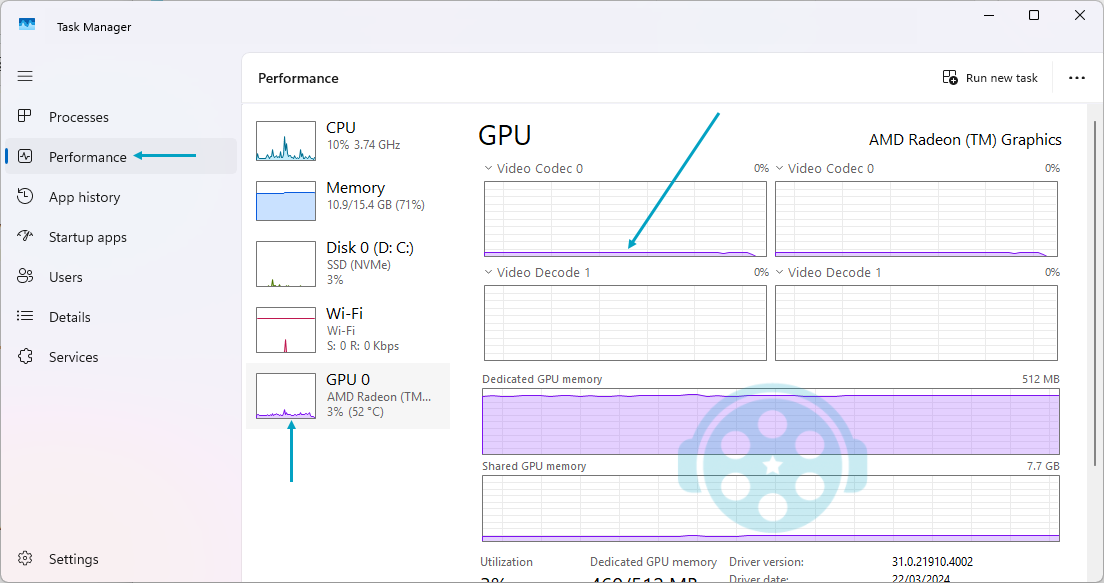Click the Memory 10.9/15.4 GB (71%) text
The width and height of the screenshot is (1104, 583).
pos(375,205)
